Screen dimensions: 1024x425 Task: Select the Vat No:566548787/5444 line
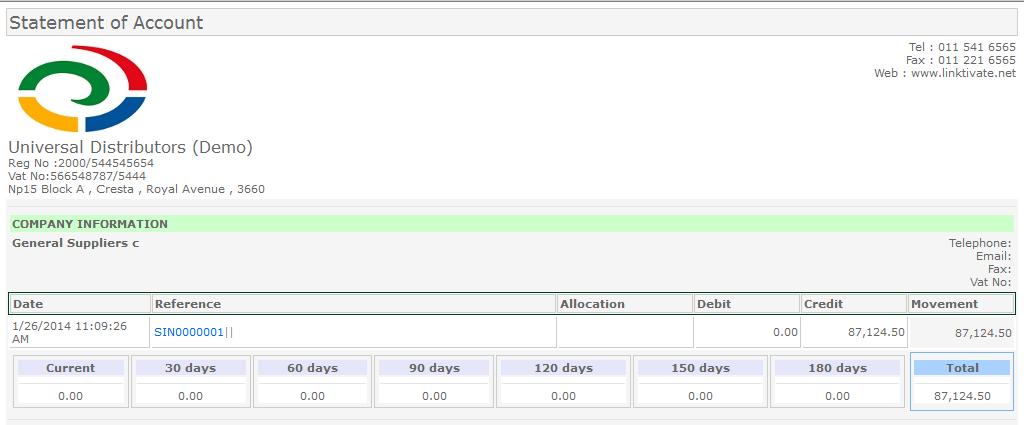click(x=77, y=176)
